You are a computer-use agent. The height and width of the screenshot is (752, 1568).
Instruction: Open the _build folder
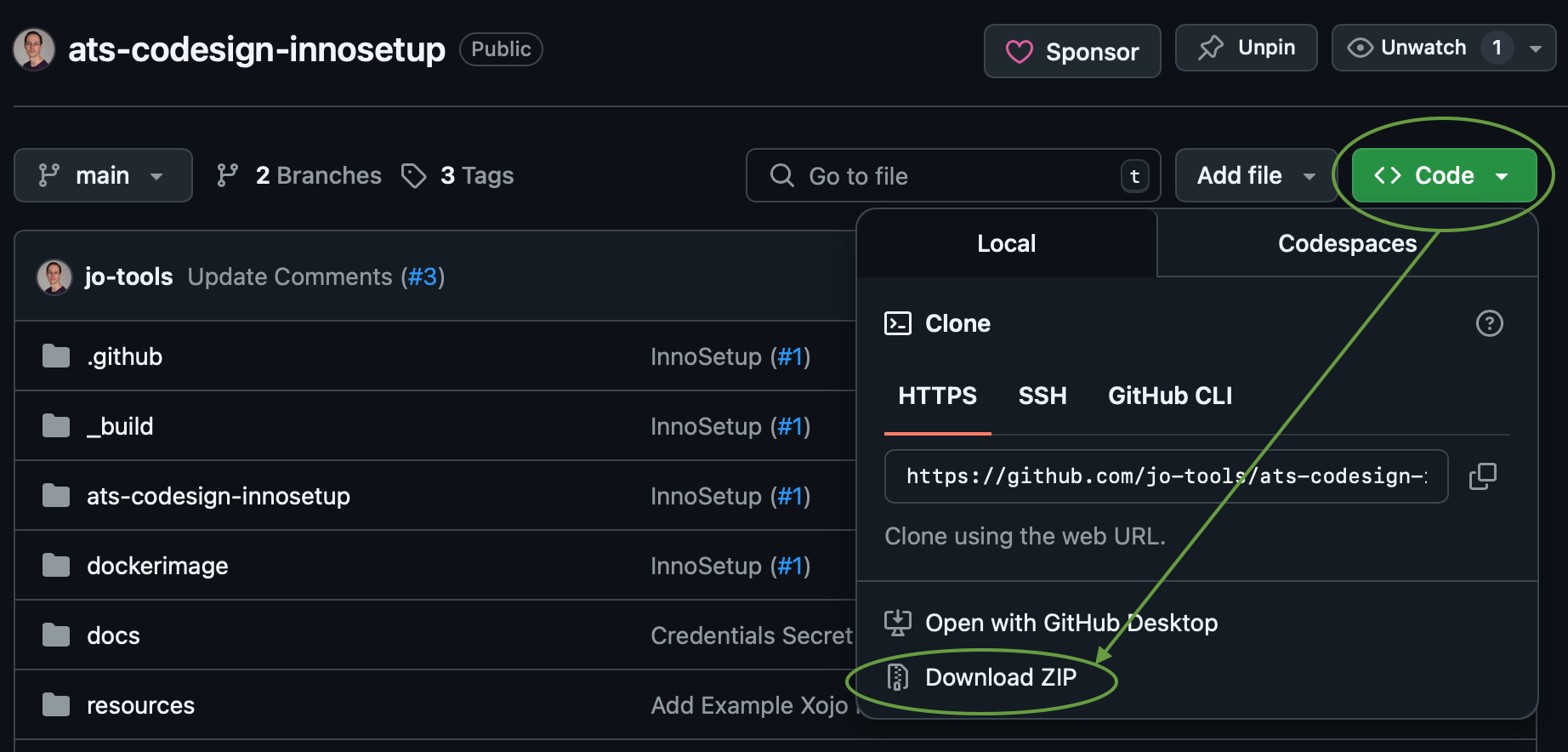tap(120, 426)
